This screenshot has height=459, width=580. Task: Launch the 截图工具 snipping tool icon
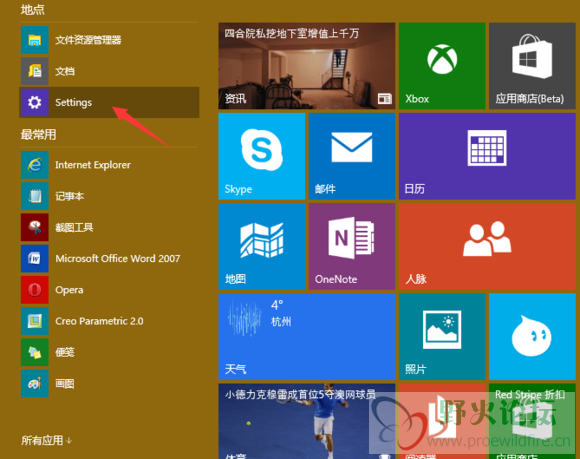34,227
